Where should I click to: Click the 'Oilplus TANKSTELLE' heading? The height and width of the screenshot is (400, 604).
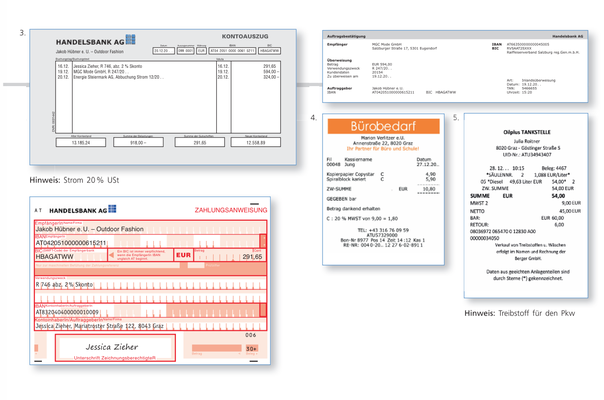(527, 132)
